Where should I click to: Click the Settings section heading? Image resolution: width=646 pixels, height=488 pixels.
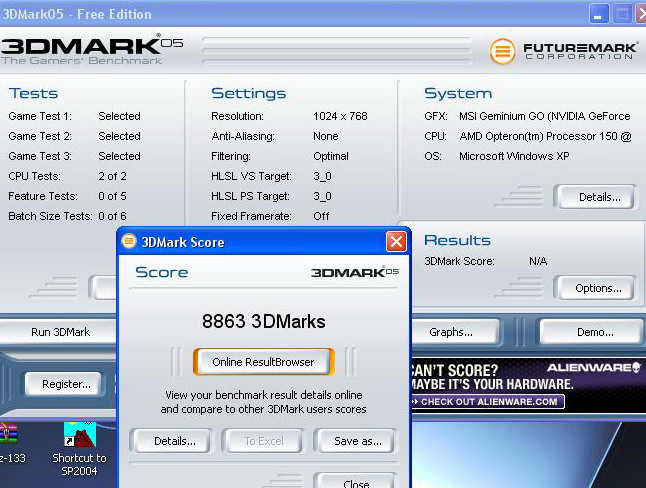tap(248, 93)
